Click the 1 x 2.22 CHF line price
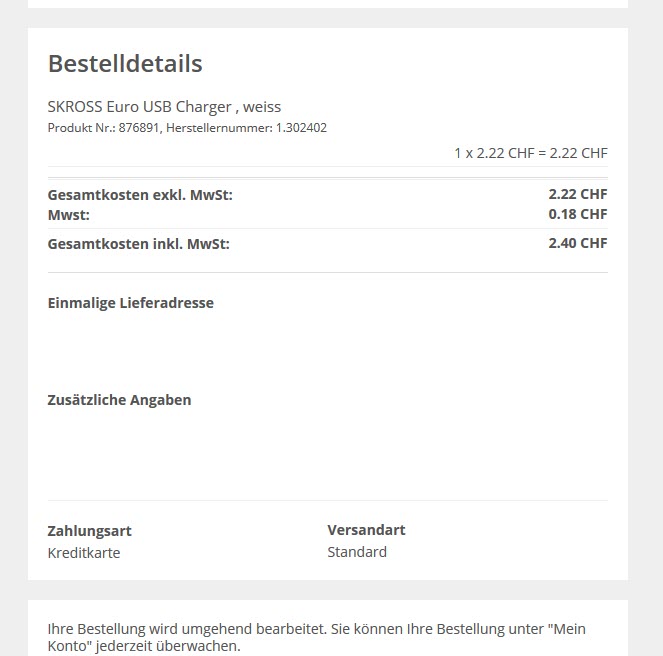 tap(530, 153)
